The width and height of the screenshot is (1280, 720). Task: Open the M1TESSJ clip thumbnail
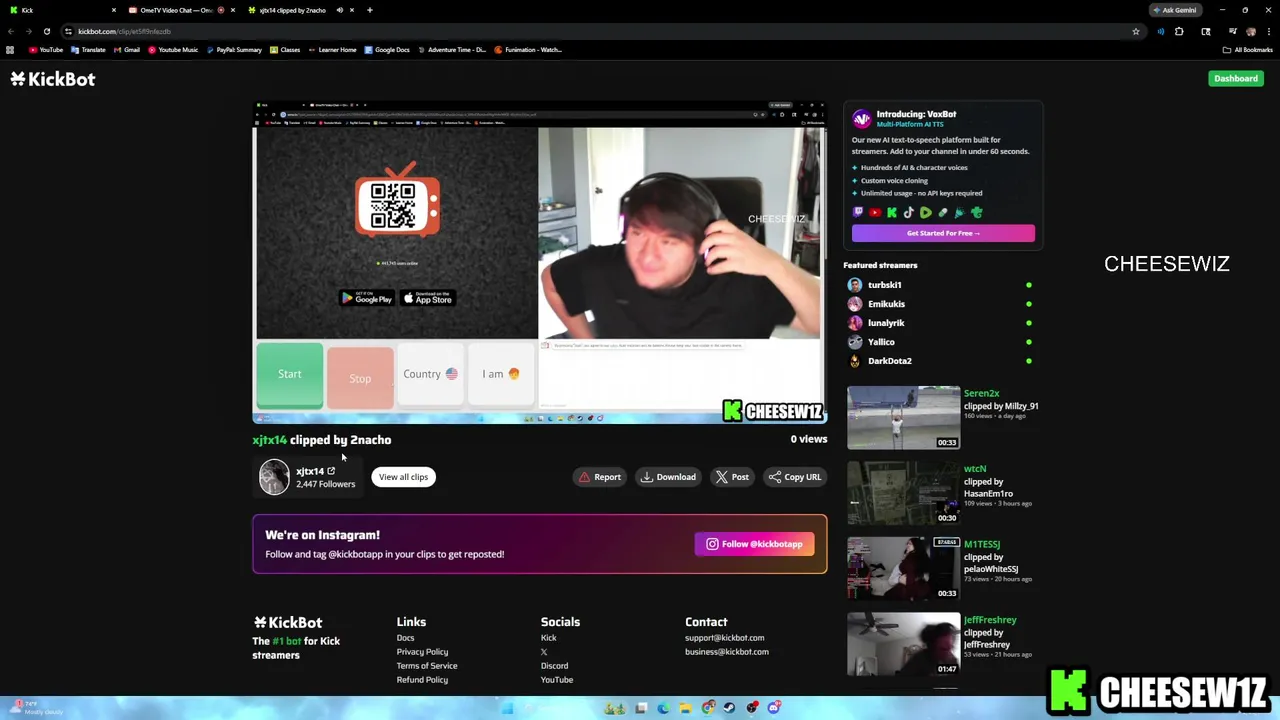tap(903, 569)
